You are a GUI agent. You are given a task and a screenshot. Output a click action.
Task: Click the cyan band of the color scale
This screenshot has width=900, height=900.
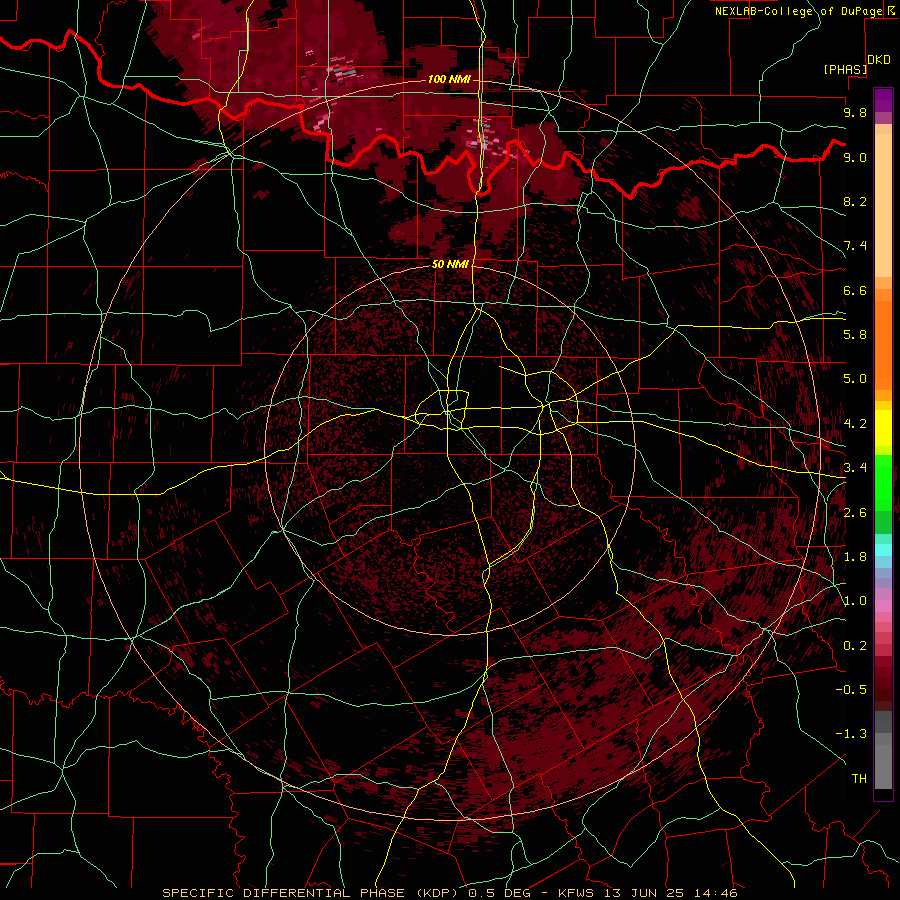[x=883, y=549]
